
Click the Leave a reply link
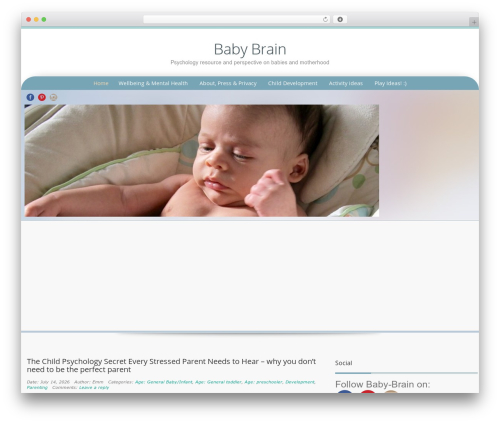[94, 387]
